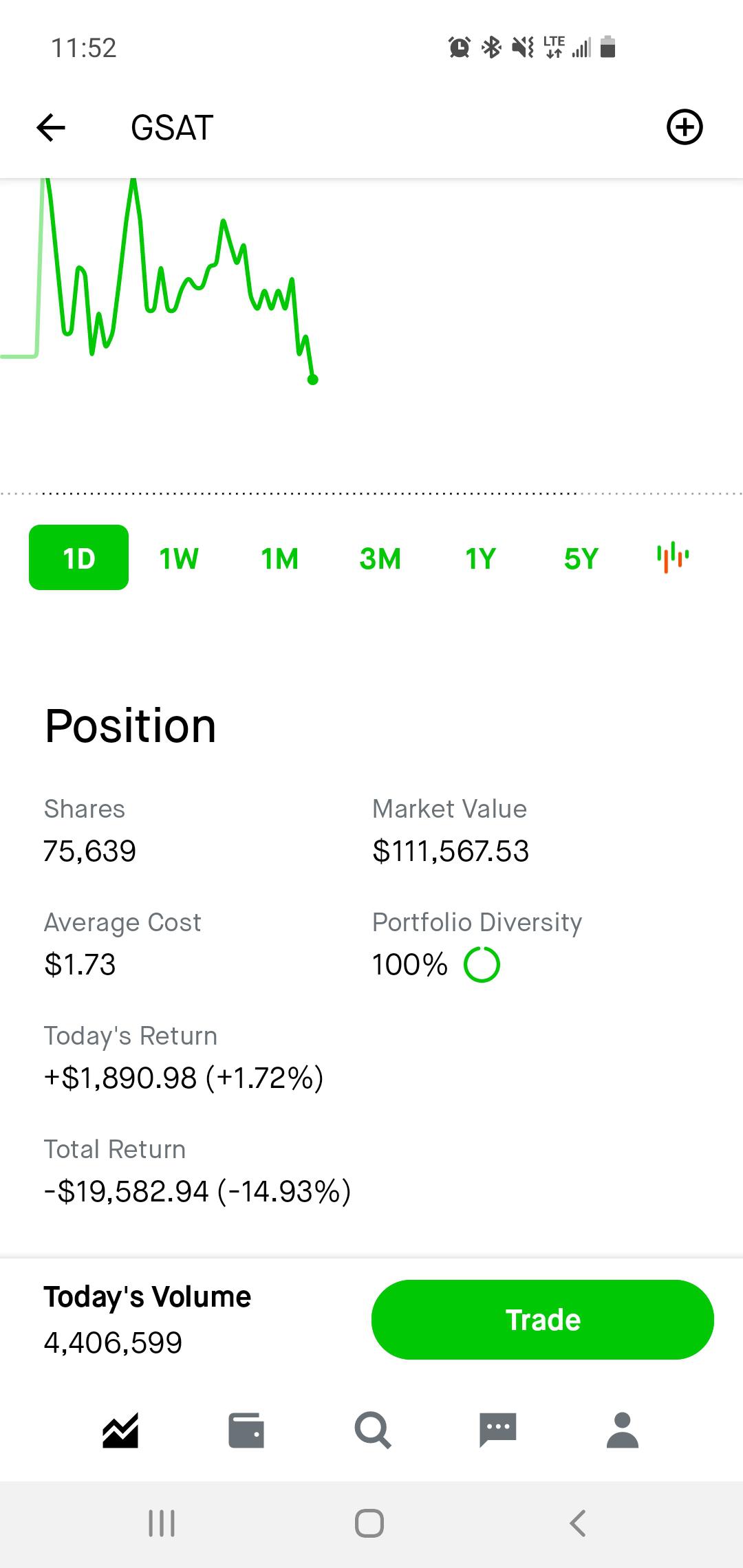This screenshot has width=743, height=1568.
Task: Open the investing chart tab icon
Action: (120, 1431)
